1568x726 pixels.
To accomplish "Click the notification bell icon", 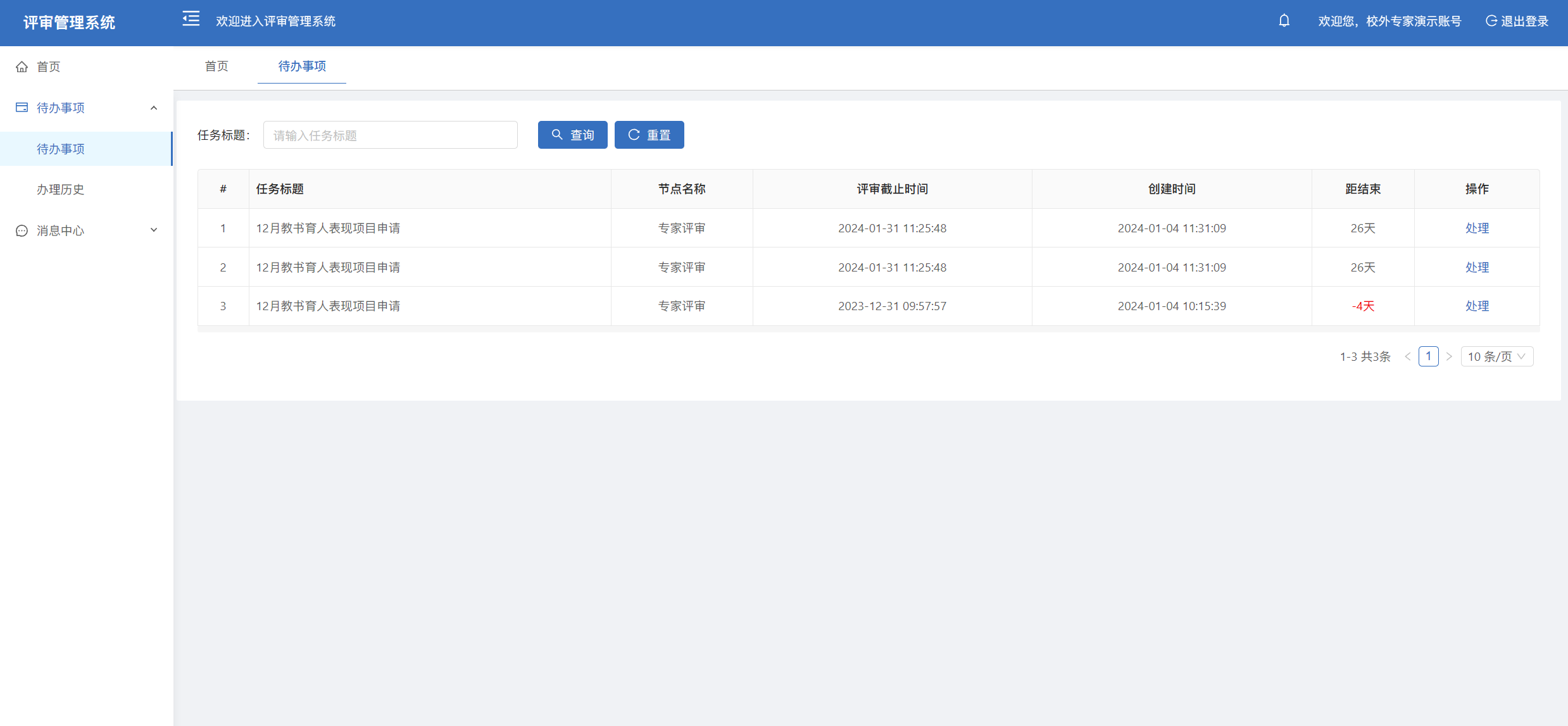I will tap(1284, 21).
